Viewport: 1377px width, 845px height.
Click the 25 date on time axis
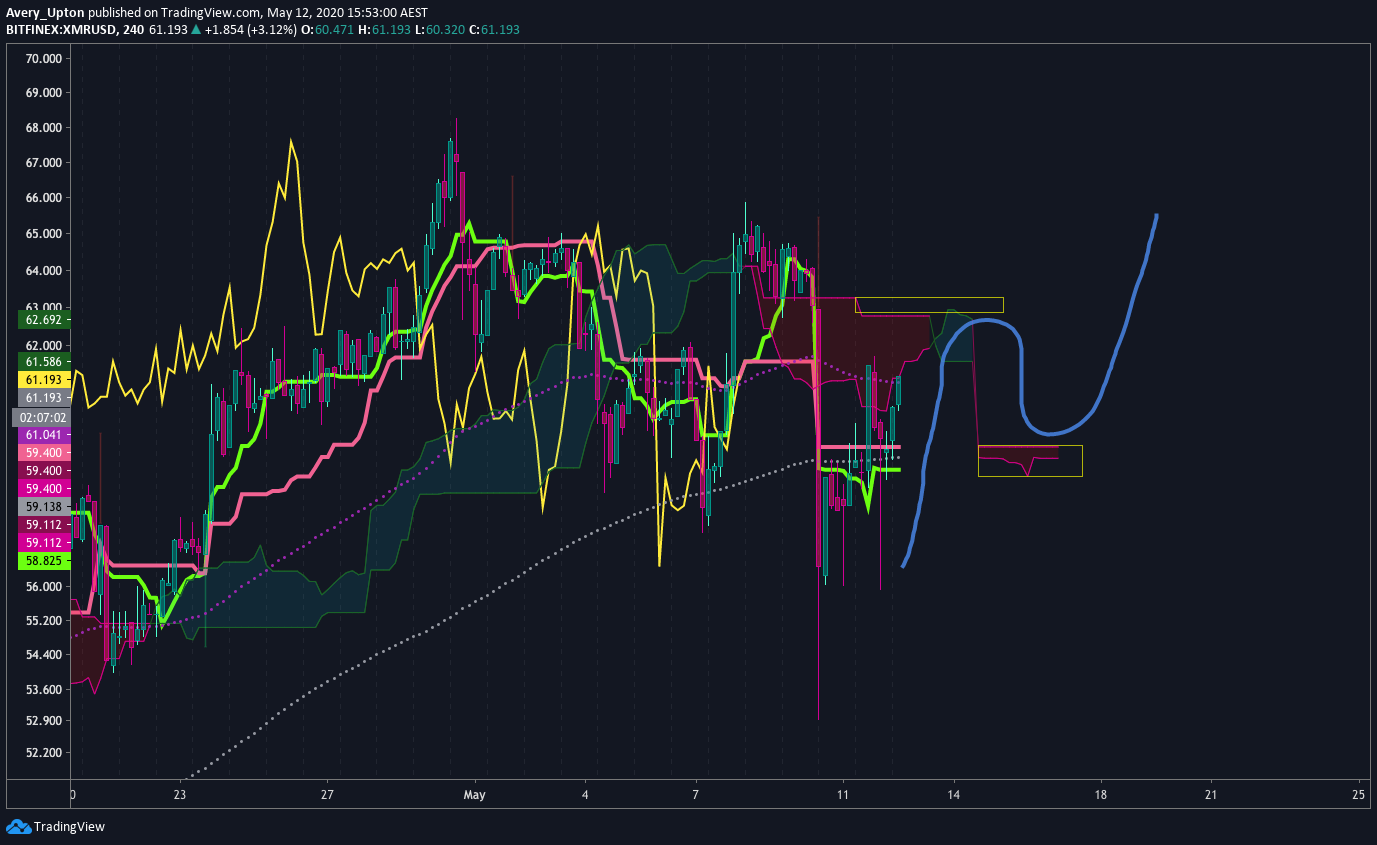[x=1358, y=796]
